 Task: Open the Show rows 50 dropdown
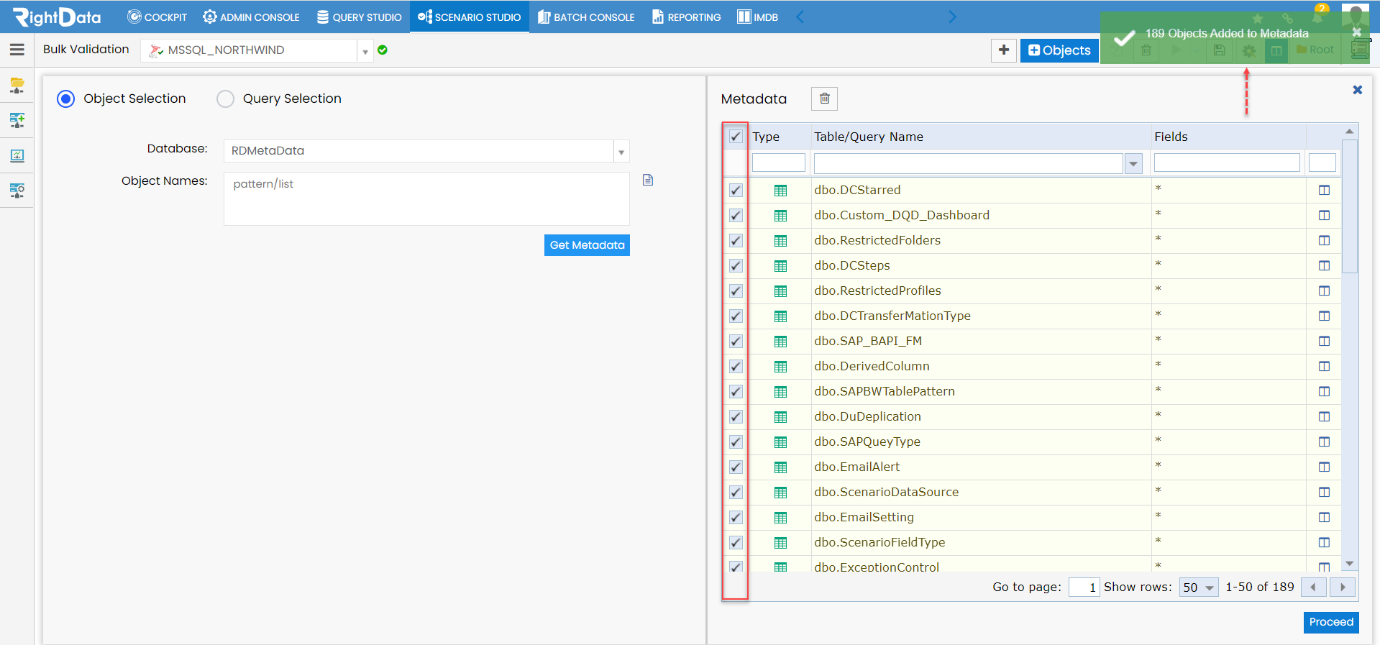(1198, 588)
